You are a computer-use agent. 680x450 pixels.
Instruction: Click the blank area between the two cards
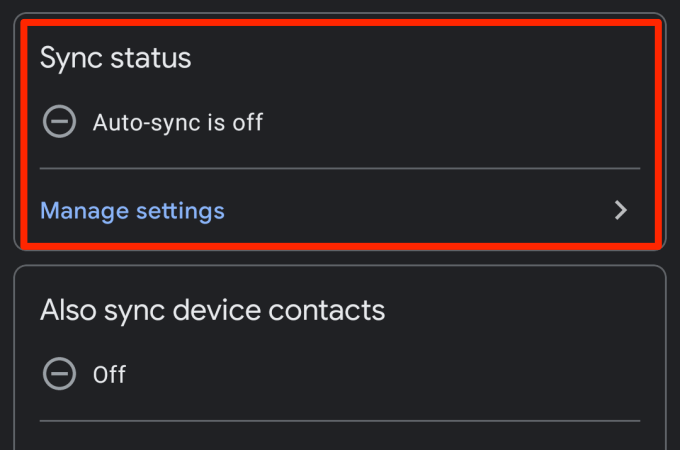pos(340,258)
